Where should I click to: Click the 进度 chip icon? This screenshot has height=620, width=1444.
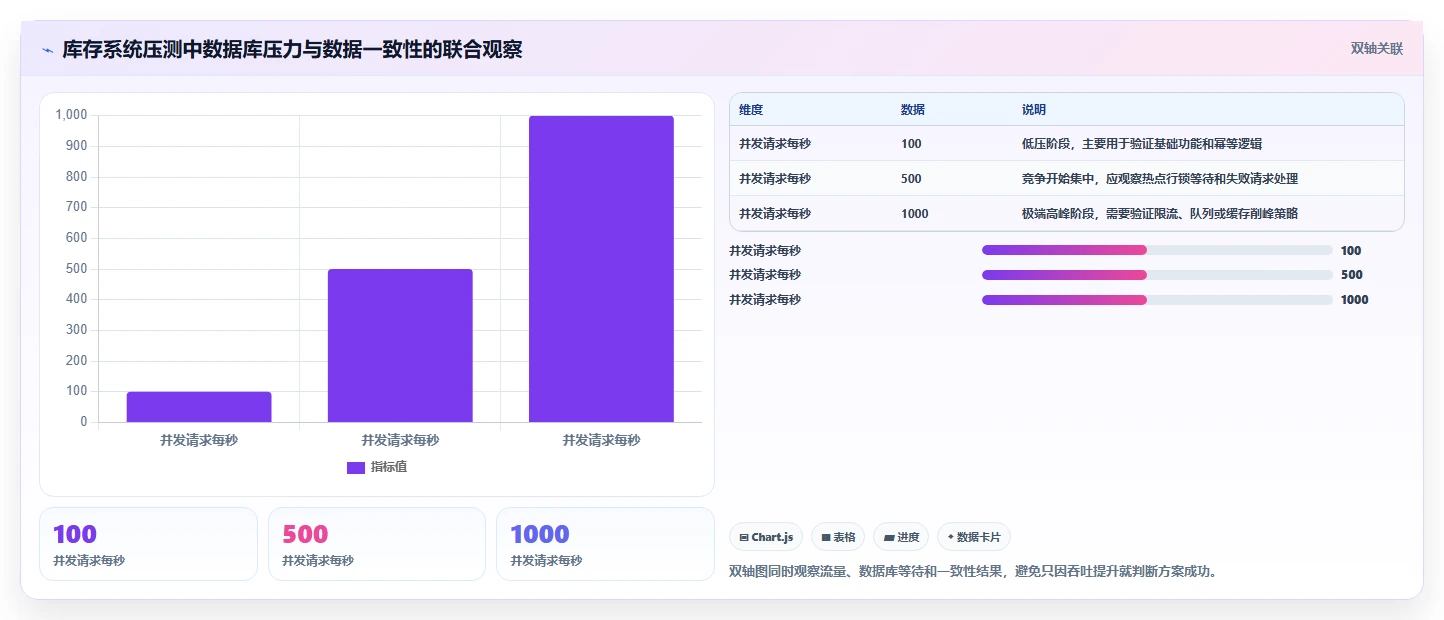tap(889, 537)
